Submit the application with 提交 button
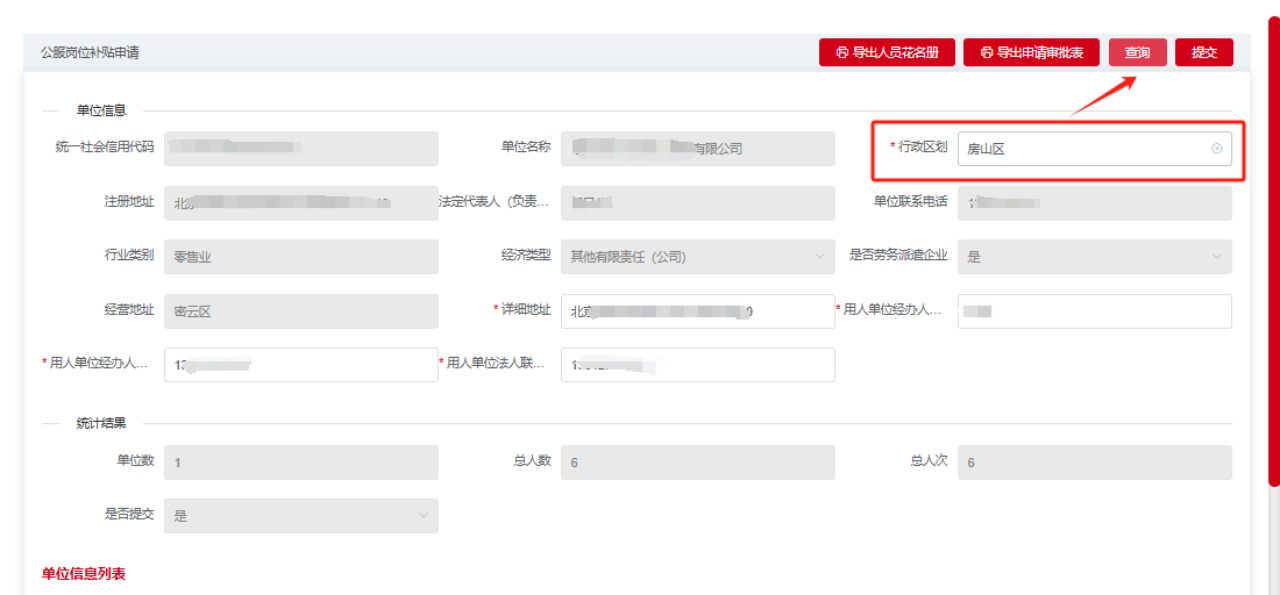 pyautogui.click(x=1204, y=53)
